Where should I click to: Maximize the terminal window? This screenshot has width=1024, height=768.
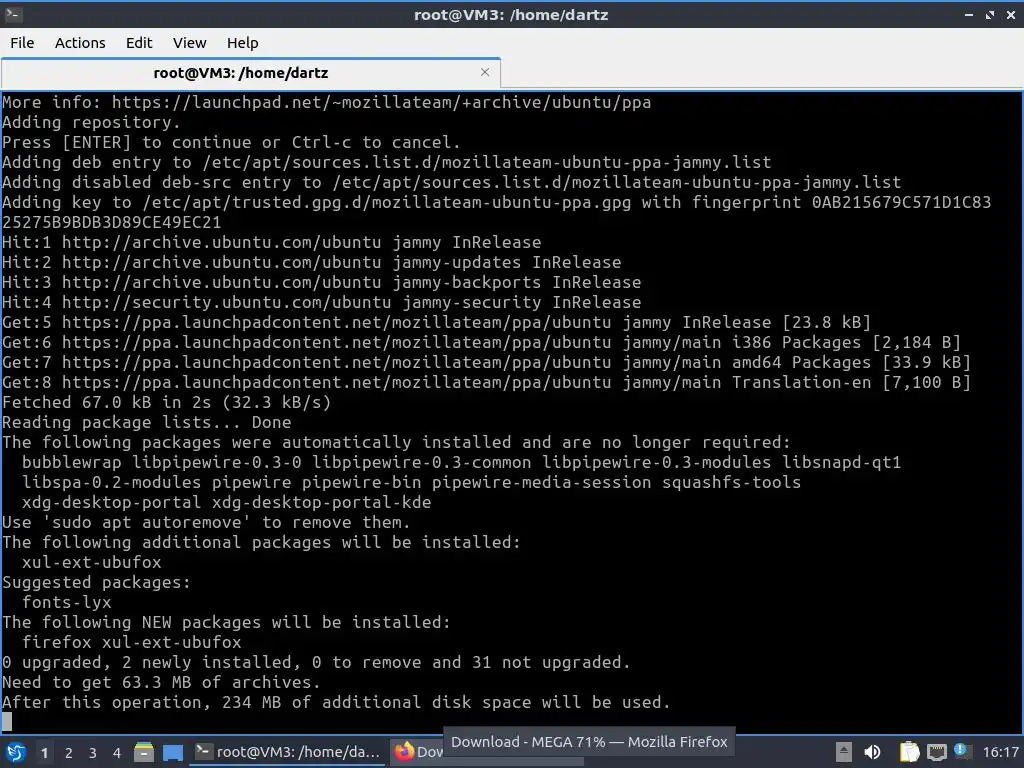click(990, 14)
